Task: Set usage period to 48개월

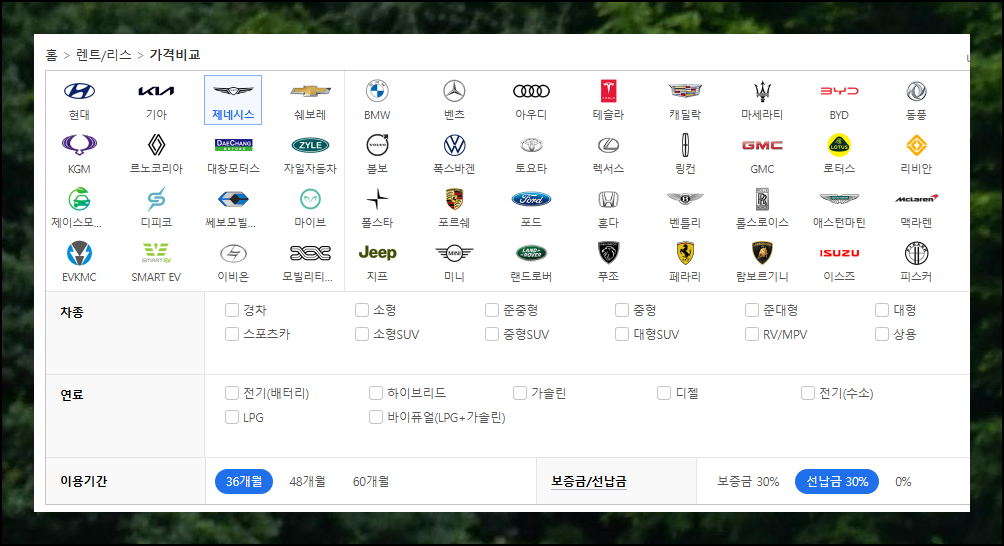Action: pyautogui.click(x=307, y=481)
